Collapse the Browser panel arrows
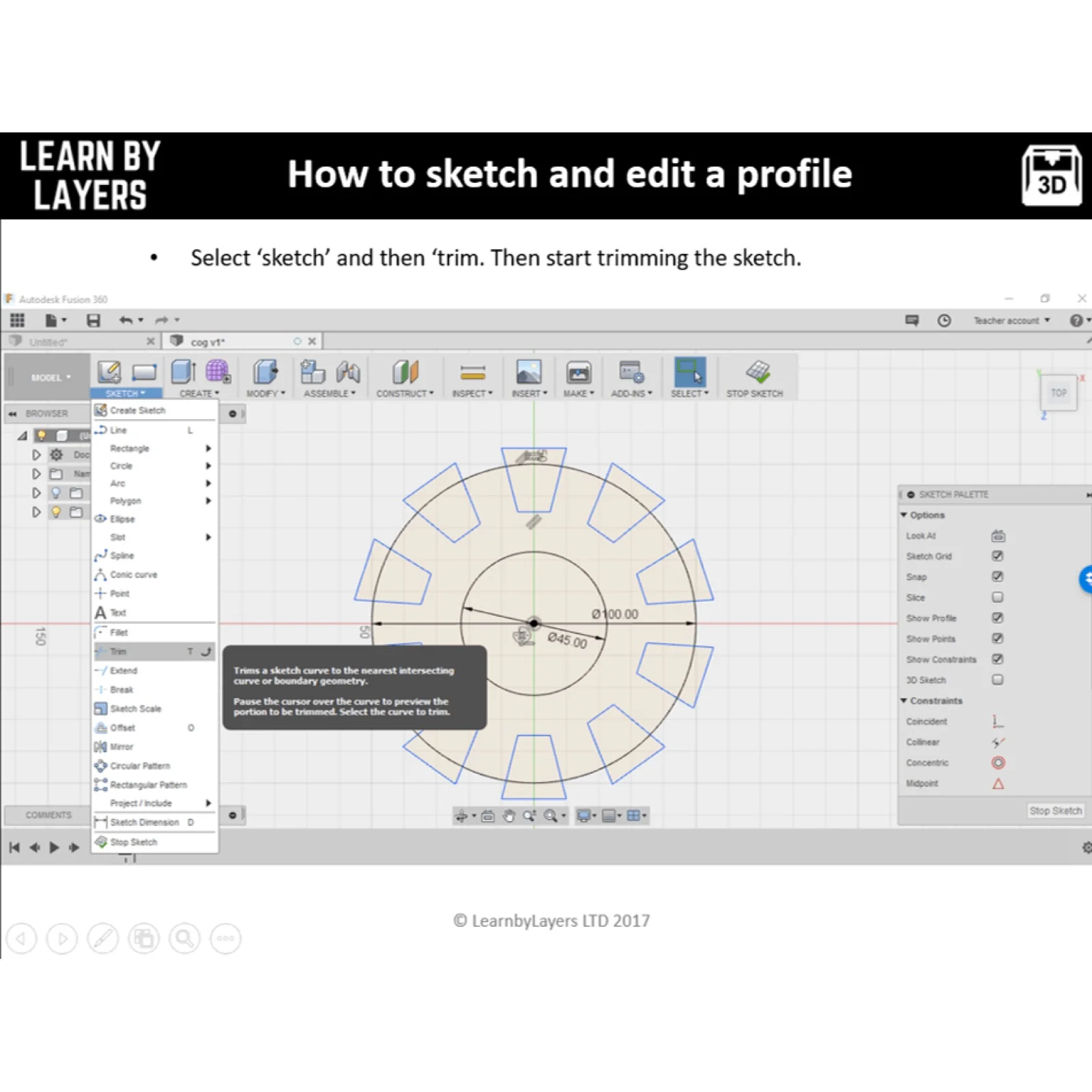The height and width of the screenshot is (1092, 1092). point(12,414)
